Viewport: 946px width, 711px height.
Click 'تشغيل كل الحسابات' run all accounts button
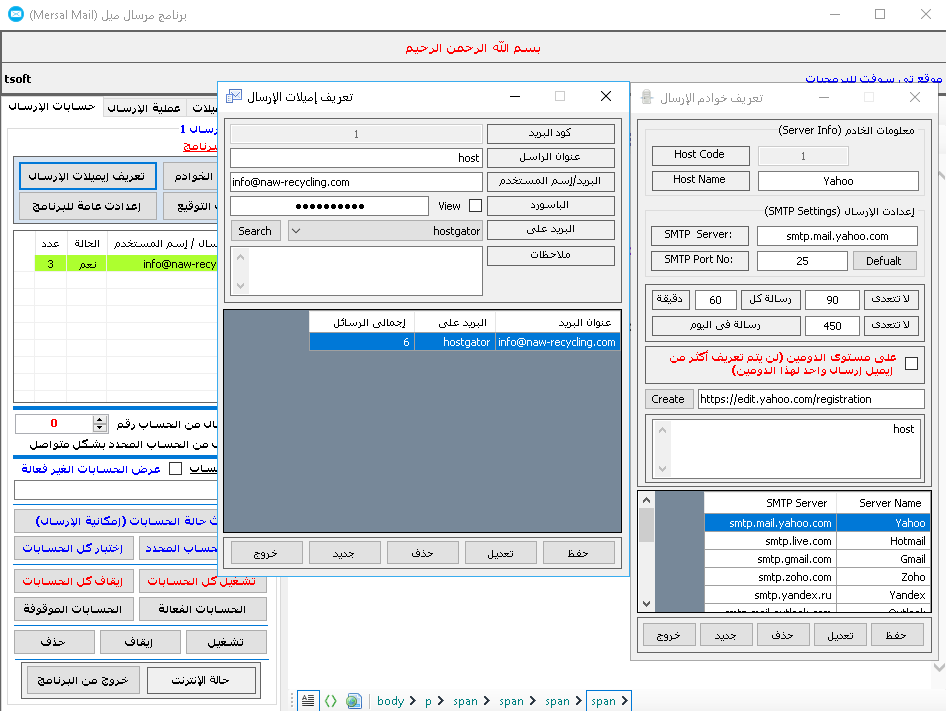[202, 581]
